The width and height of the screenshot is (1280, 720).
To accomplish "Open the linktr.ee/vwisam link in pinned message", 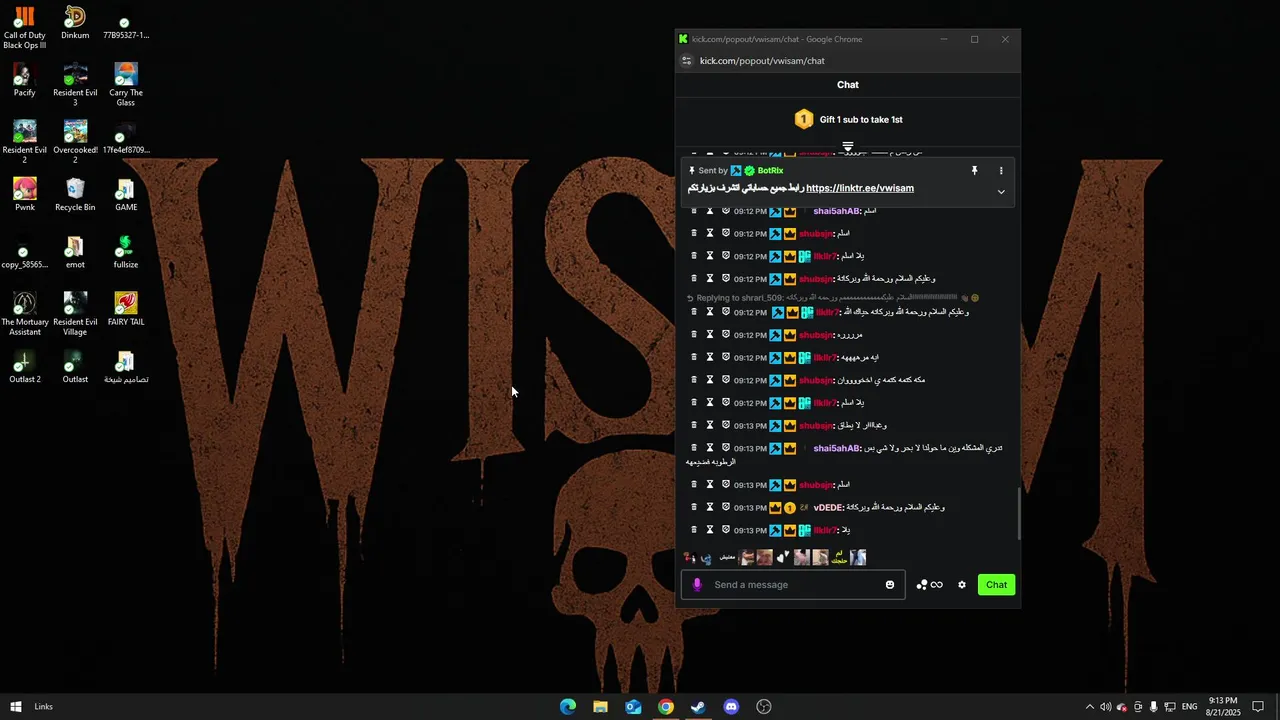I will click(x=860, y=188).
